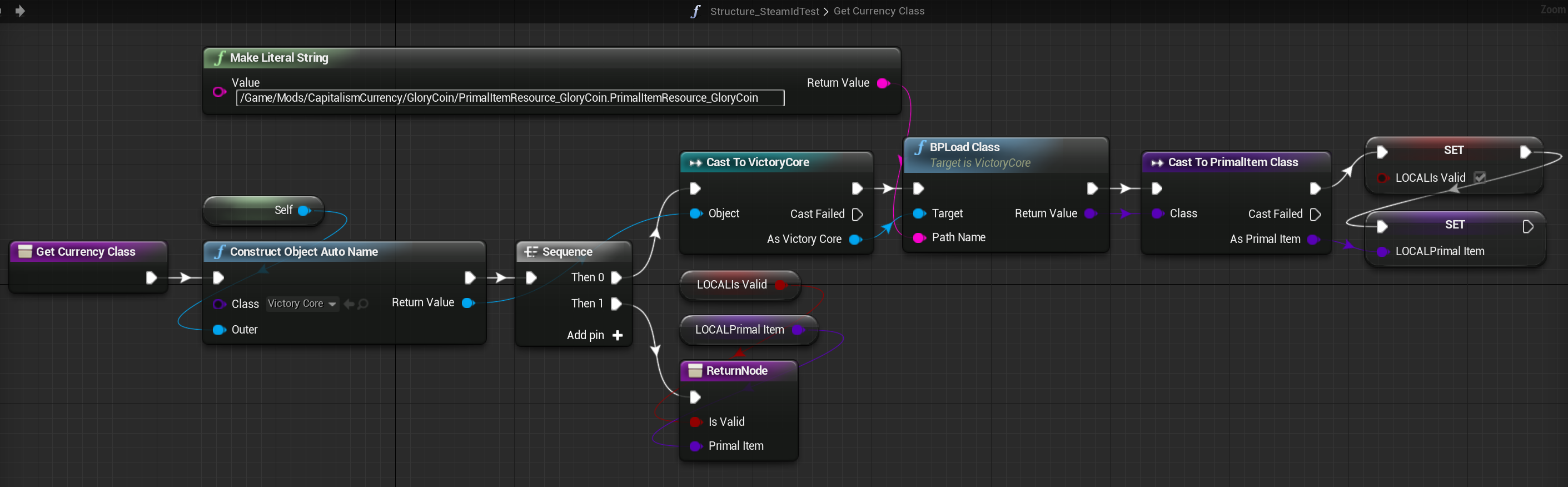
Task: Click exec input pin of SET LOCALIs Valid
Action: tap(1382, 152)
